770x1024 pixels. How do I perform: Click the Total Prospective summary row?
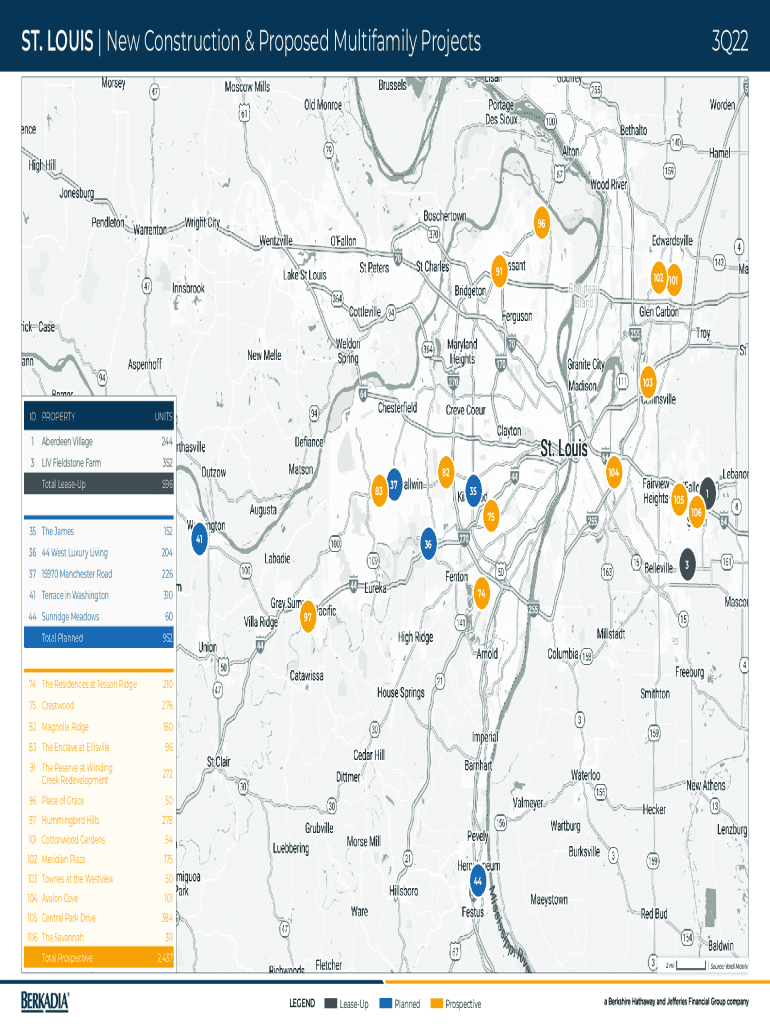[100, 958]
